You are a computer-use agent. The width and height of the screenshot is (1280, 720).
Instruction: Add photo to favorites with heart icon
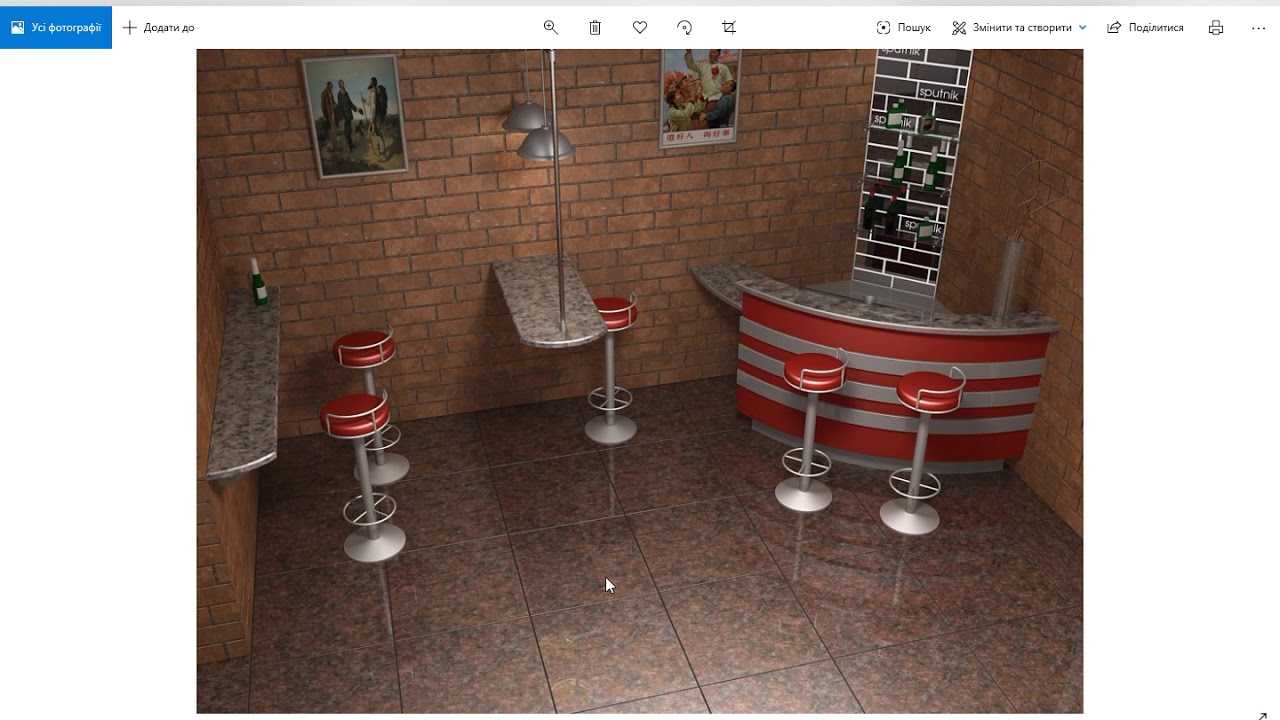point(640,28)
